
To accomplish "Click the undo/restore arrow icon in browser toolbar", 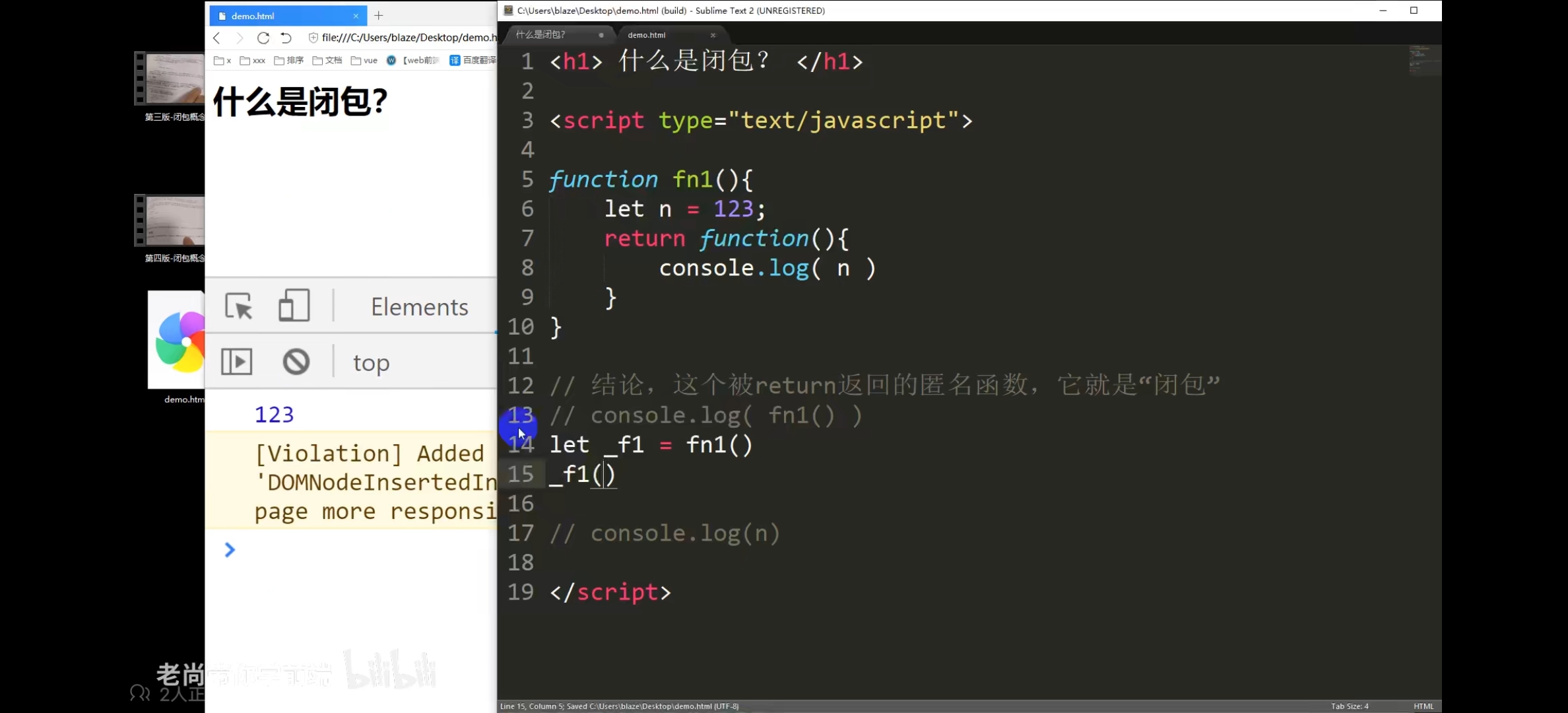I will click(286, 38).
